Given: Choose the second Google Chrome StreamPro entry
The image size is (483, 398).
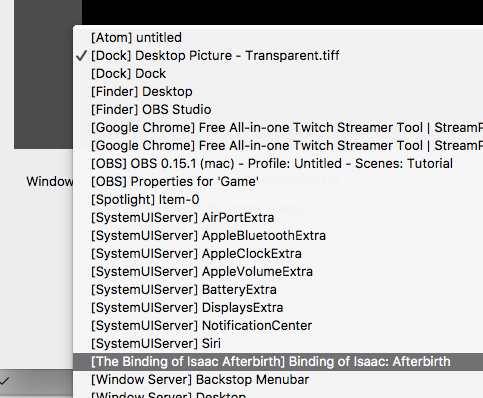Looking at the screenshot, I should [x=278, y=145].
